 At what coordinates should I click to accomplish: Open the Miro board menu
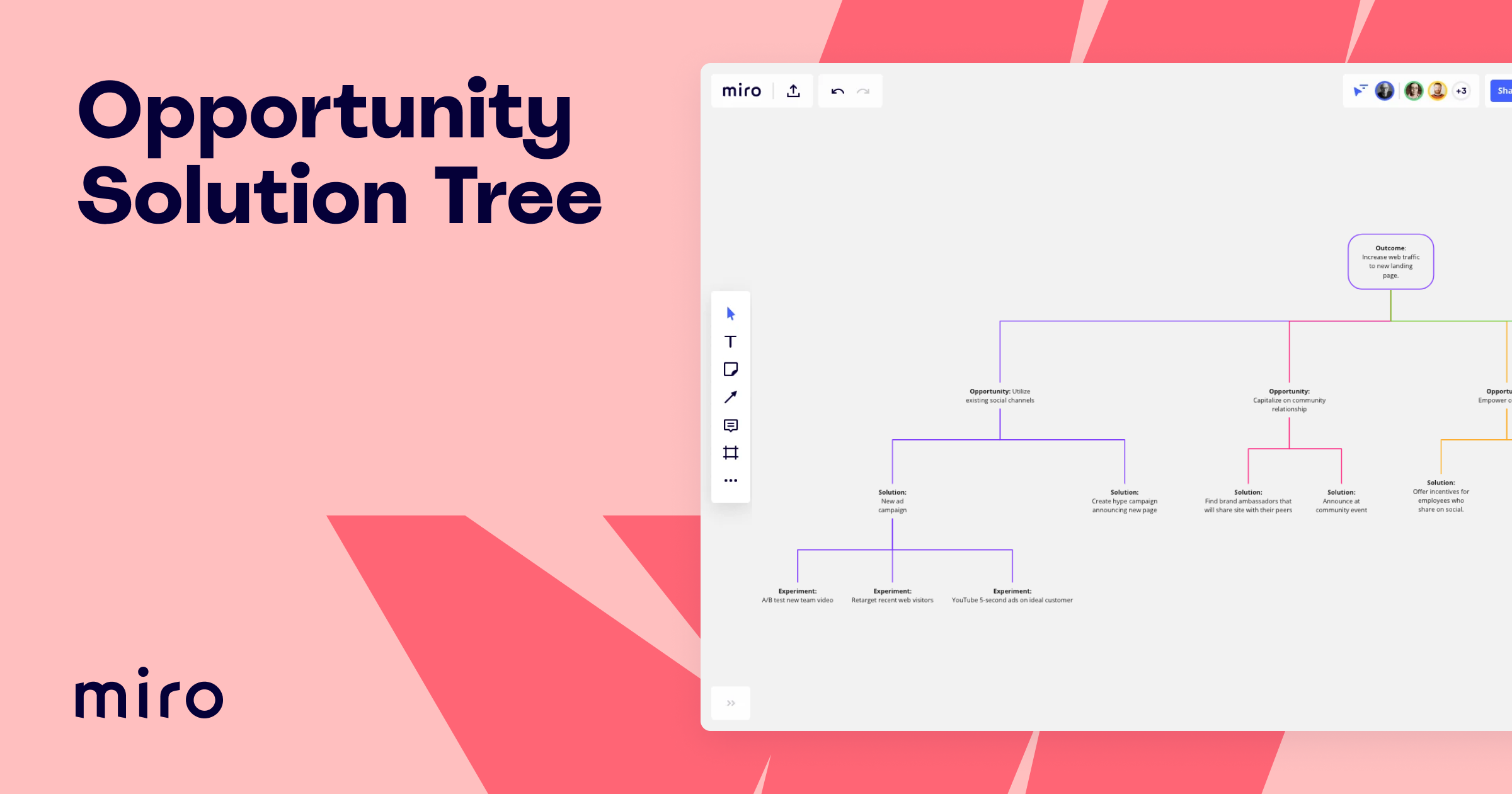click(x=741, y=90)
